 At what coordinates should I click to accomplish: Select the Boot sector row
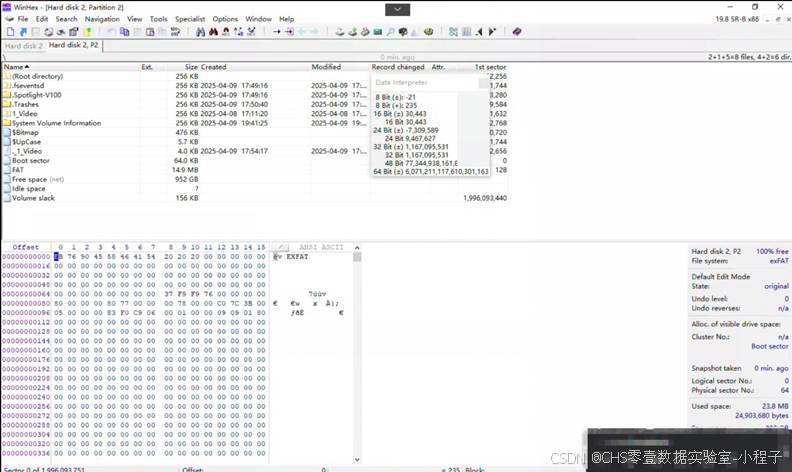click(255, 161)
